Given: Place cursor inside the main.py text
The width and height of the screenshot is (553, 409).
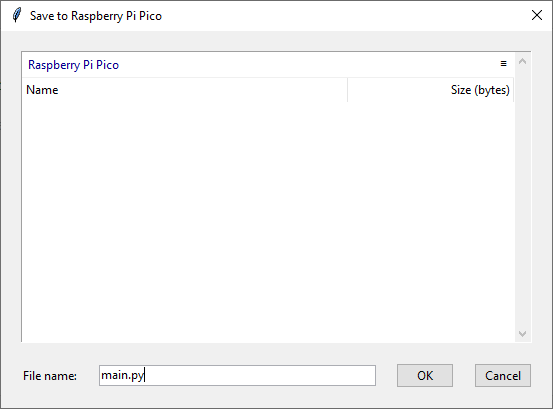Looking at the screenshot, I should coord(122,375).
